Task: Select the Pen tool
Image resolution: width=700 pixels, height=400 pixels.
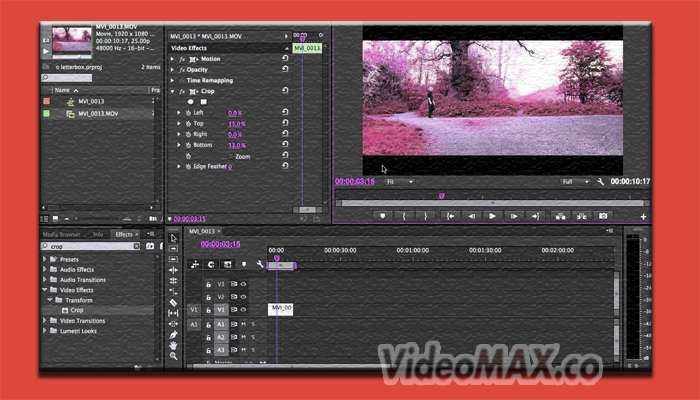Action: coord(173,334)
